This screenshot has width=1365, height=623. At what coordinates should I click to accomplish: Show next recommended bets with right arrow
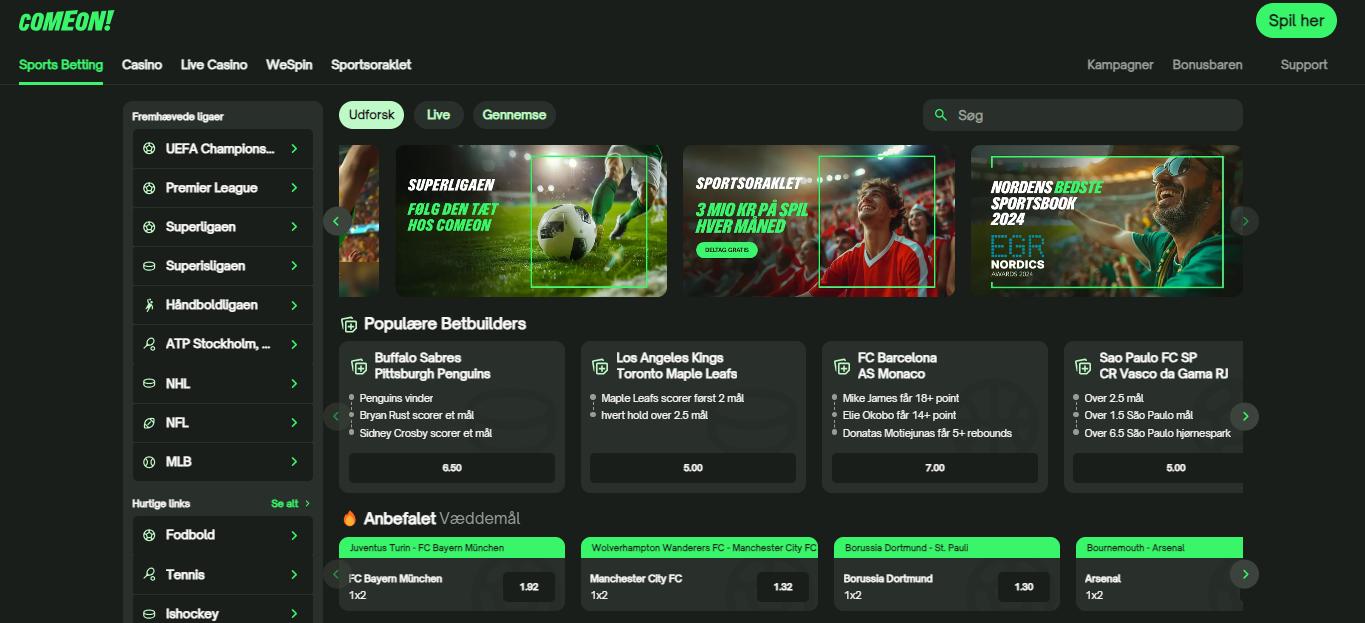pos(1245,574)
